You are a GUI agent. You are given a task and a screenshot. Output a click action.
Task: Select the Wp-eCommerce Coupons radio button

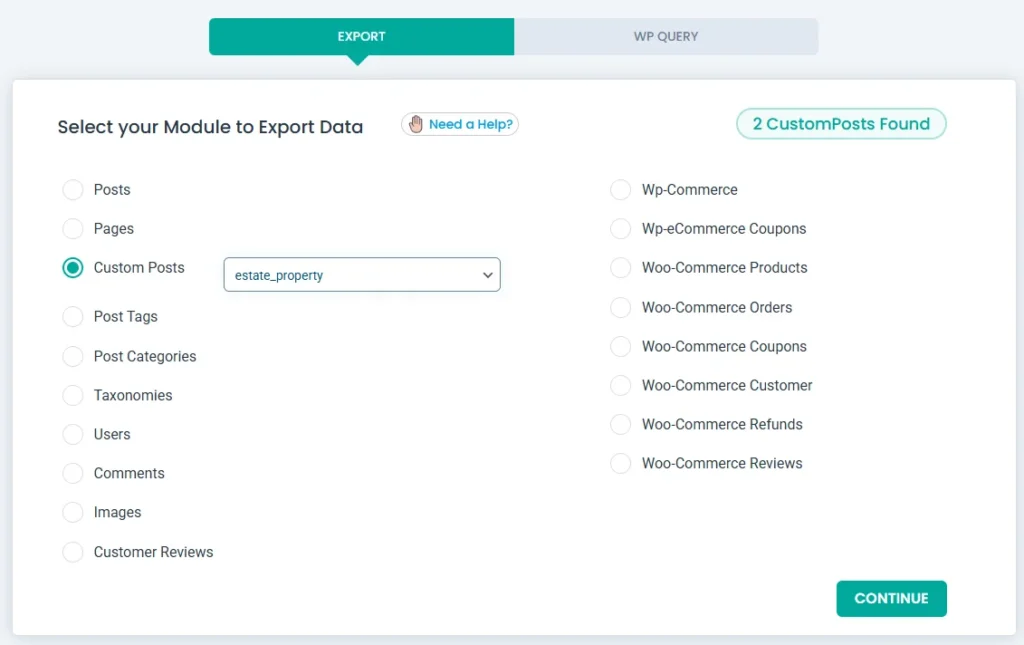[x=621, y=229]
